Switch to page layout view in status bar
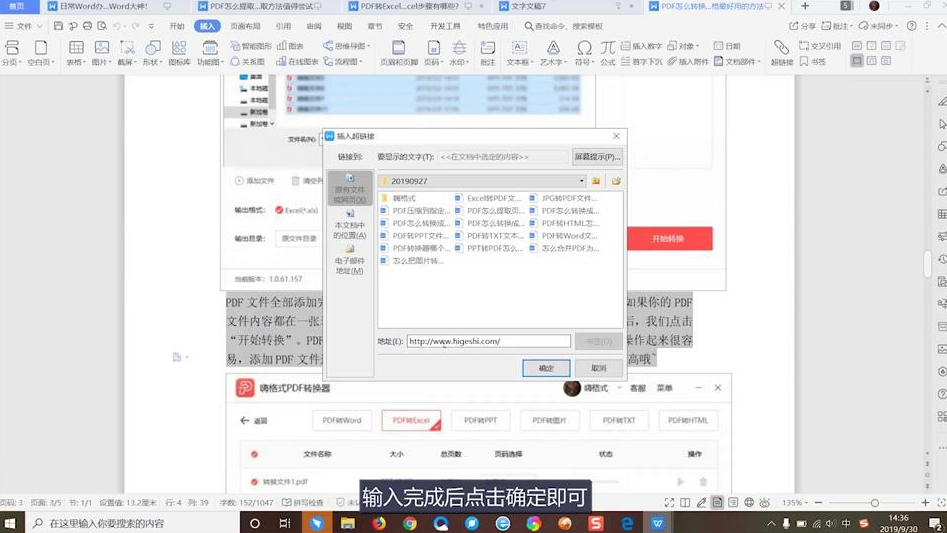 [717, 502]
